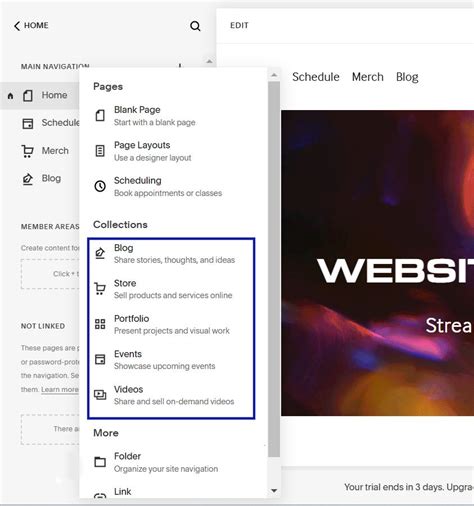Click the Learn more link
Screen dimensions: 474x506
(60, 389)
